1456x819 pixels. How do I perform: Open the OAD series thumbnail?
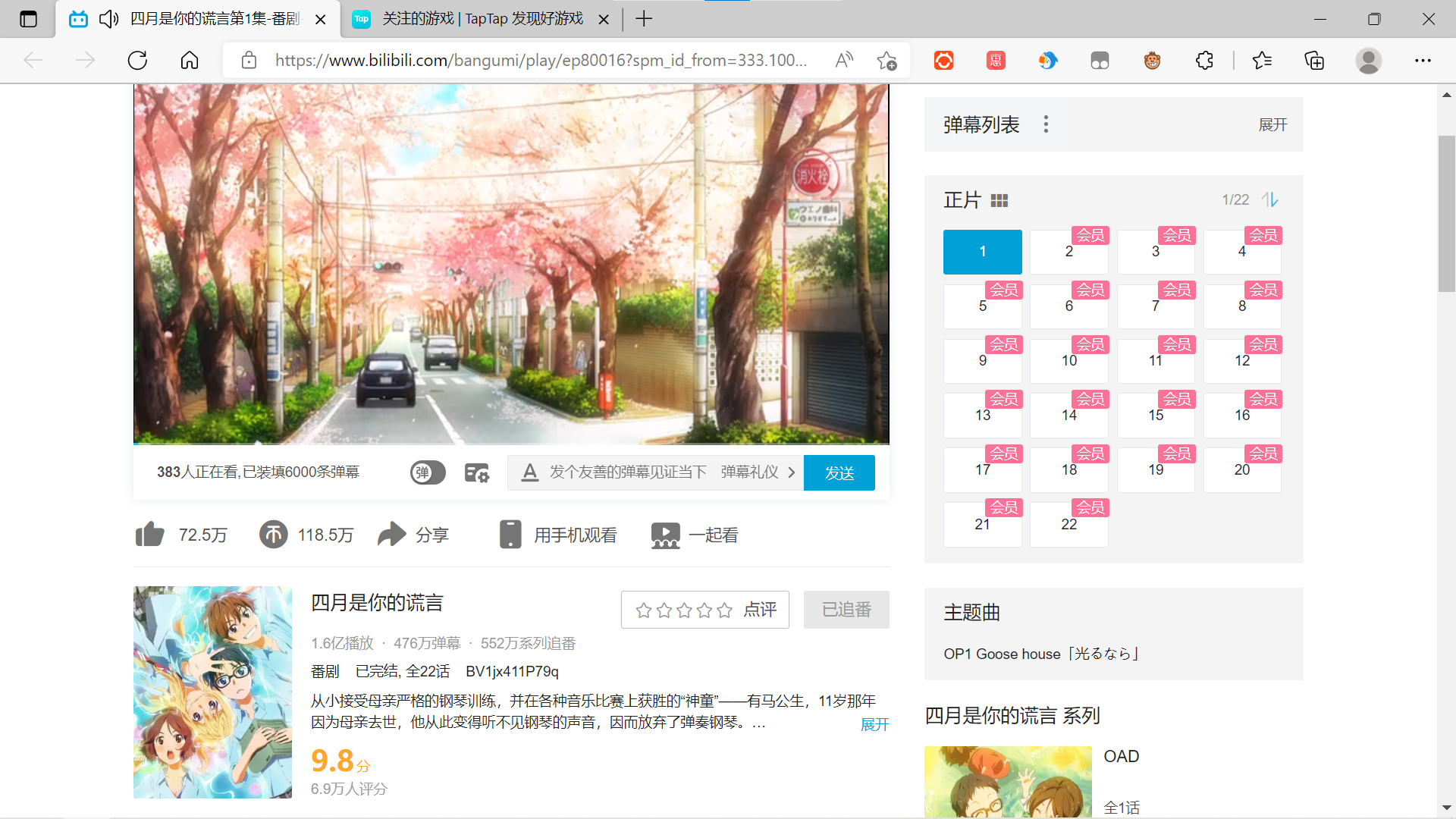coord(1008,781)
